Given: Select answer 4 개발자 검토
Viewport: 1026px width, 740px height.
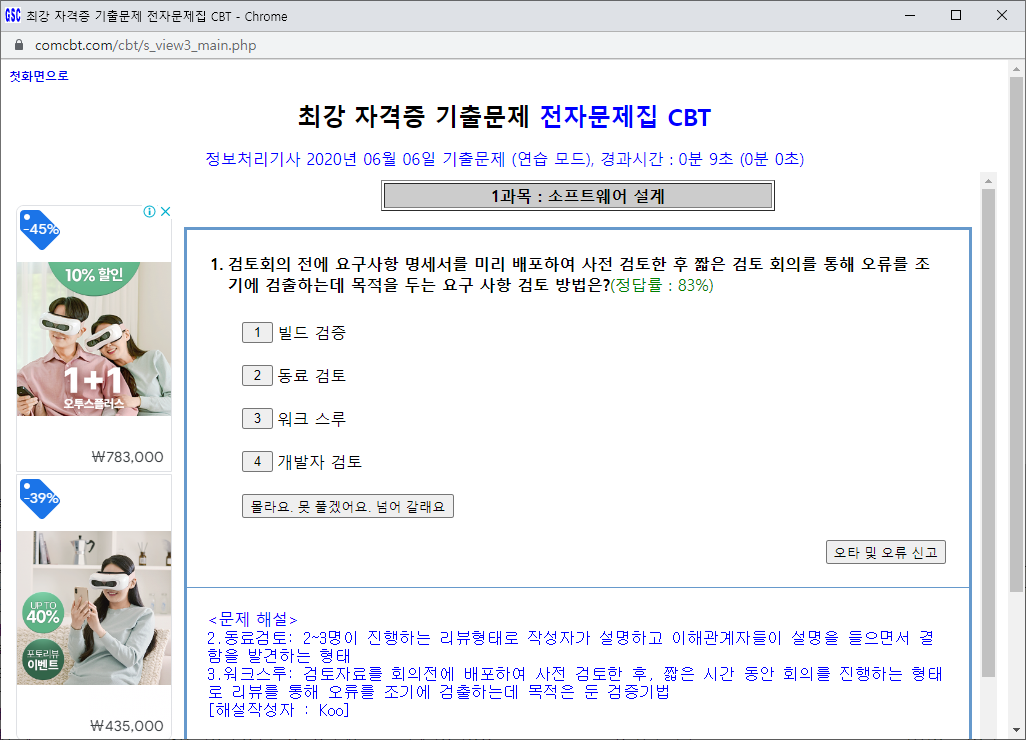Looking at the screenshot, I should [257, 461].
